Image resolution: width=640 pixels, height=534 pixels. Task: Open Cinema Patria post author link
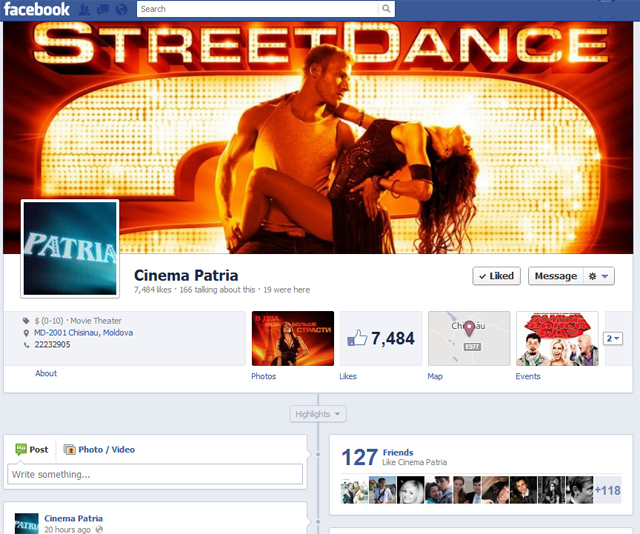73,518
